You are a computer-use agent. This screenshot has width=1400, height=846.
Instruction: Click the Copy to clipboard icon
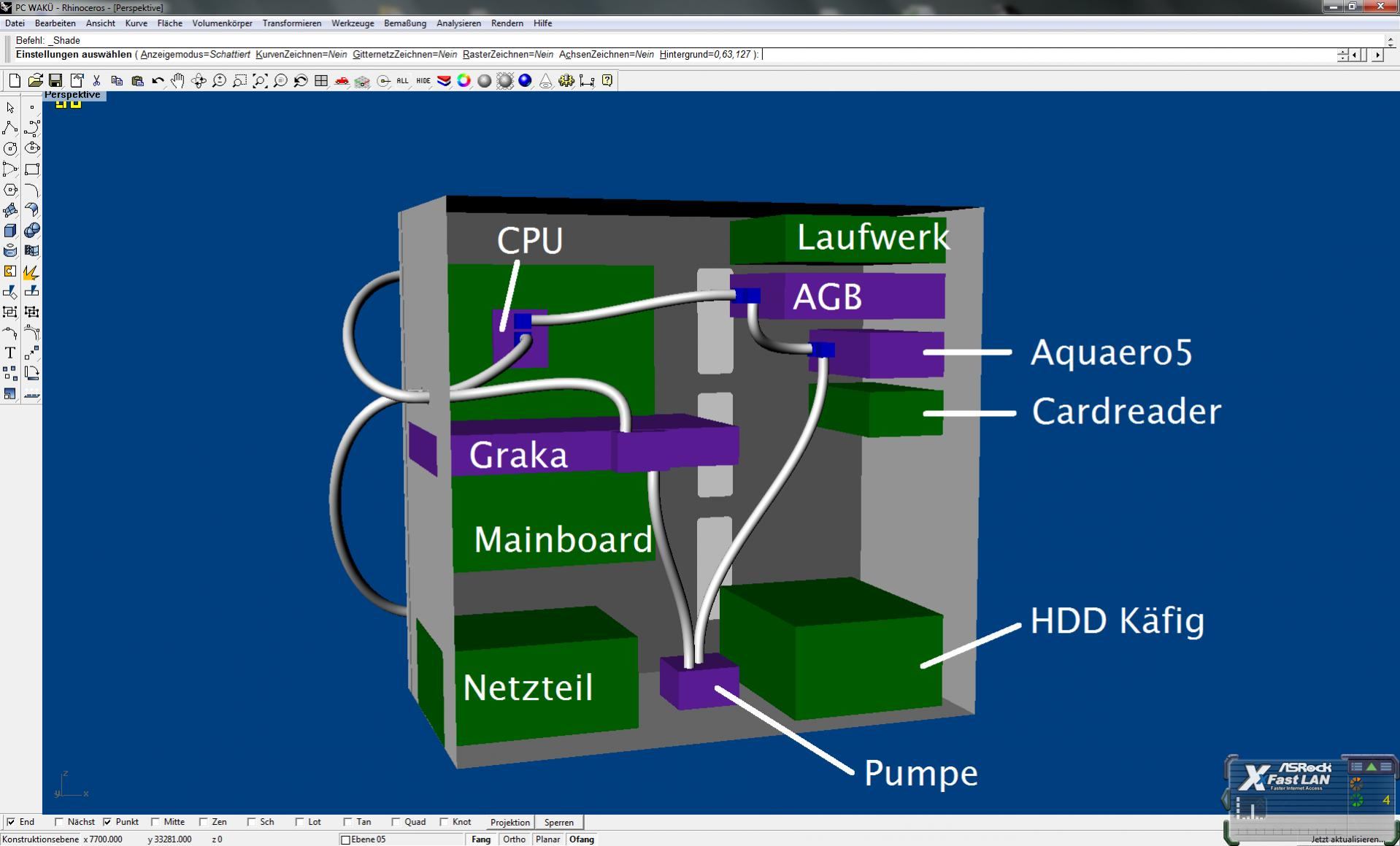[117, 81]
